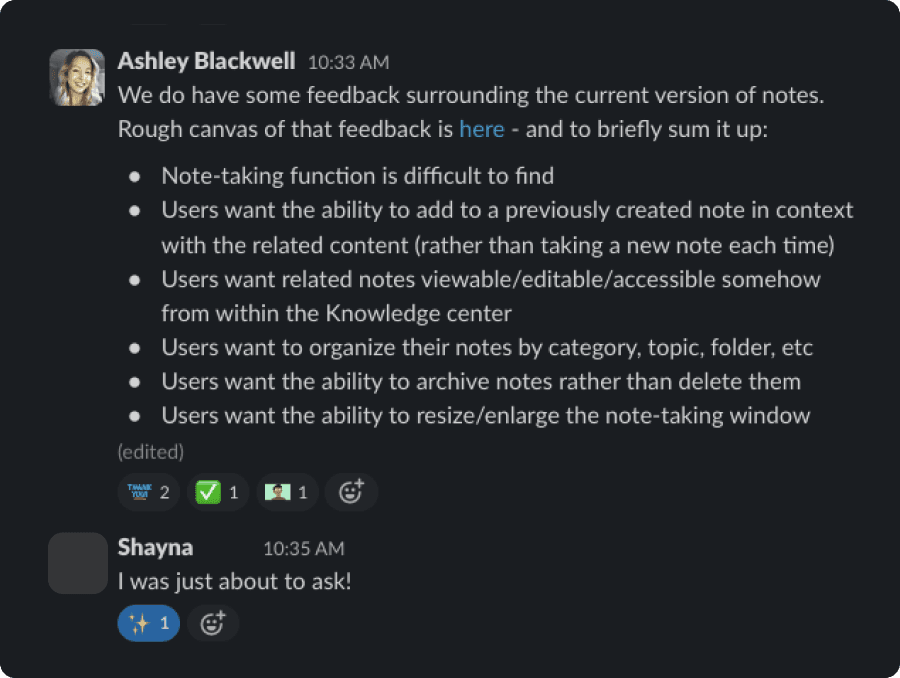Click the person emoji reaction with count 1
The height and width of the screenshot is (678, 900).
[x=287, y=492]
